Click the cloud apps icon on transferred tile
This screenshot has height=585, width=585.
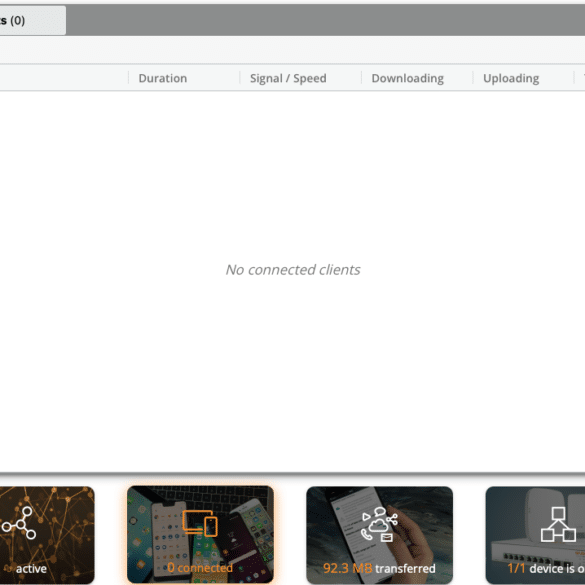coord(379,524)
